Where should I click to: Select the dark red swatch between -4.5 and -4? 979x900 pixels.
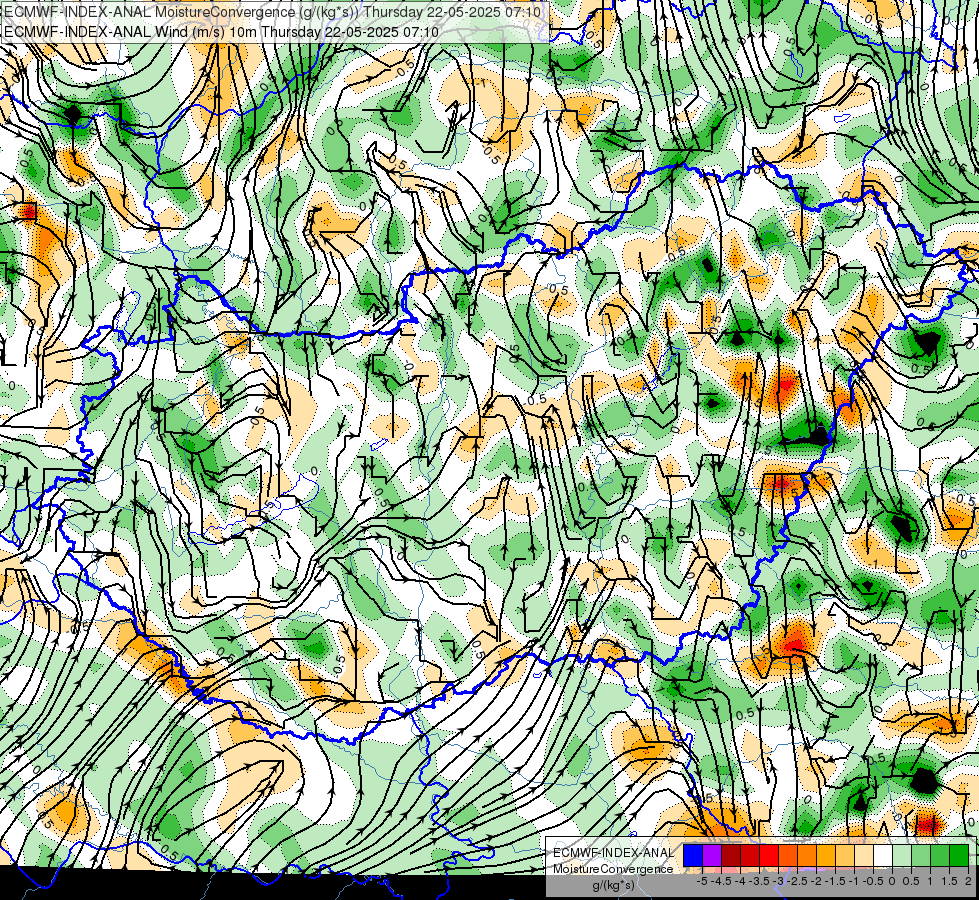click(x=731, y=855)
